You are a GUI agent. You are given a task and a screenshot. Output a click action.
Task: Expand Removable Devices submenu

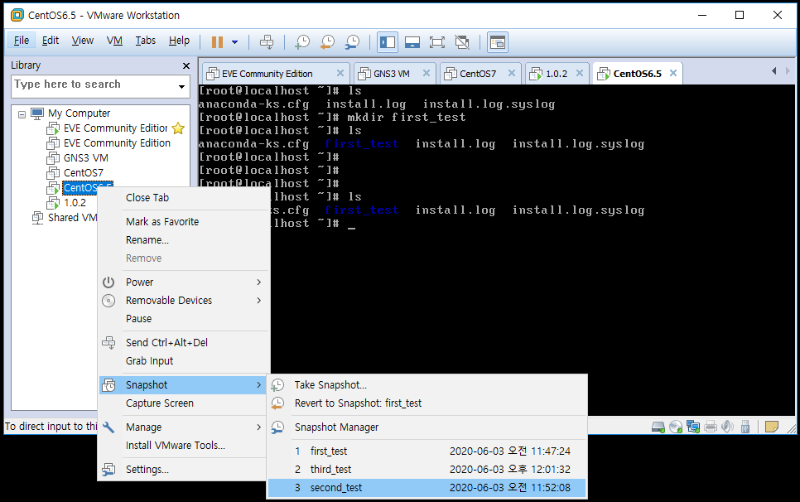pyautogui.click(x=184, y=300)
